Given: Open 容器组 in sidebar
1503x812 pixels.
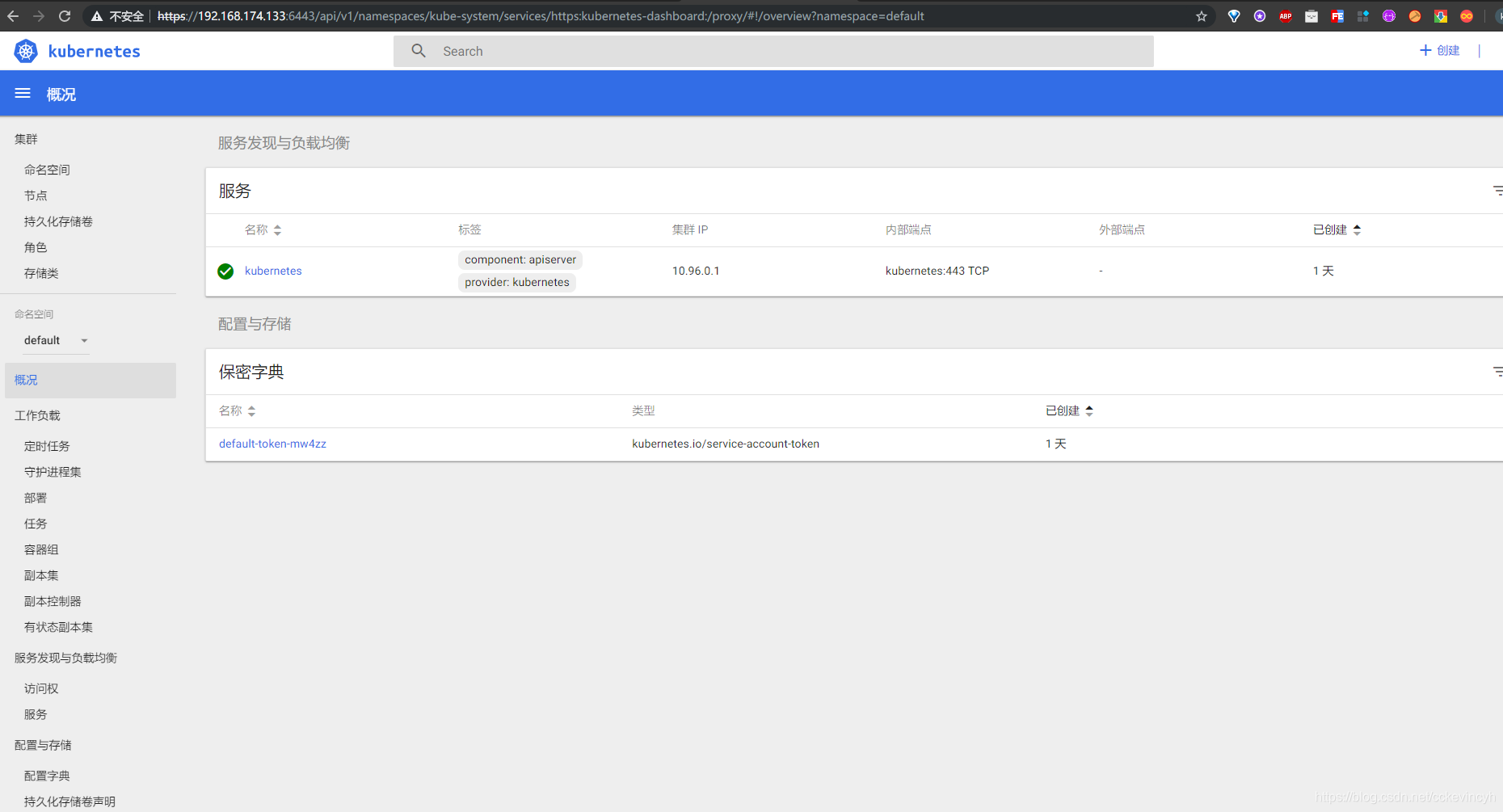Looking at the screenshot, I should coord(41,549).
